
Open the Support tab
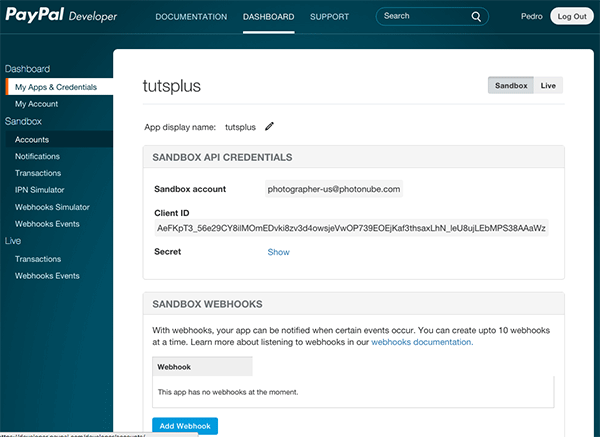pyautogui.click(x=329, y=17)
